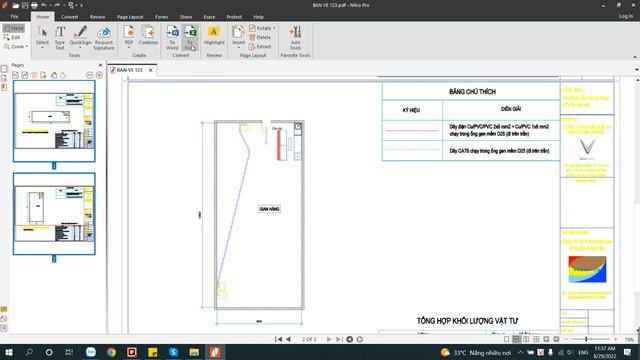640x360 pixels.
Task: Go to the next page
Action: [x=329, y=339]
